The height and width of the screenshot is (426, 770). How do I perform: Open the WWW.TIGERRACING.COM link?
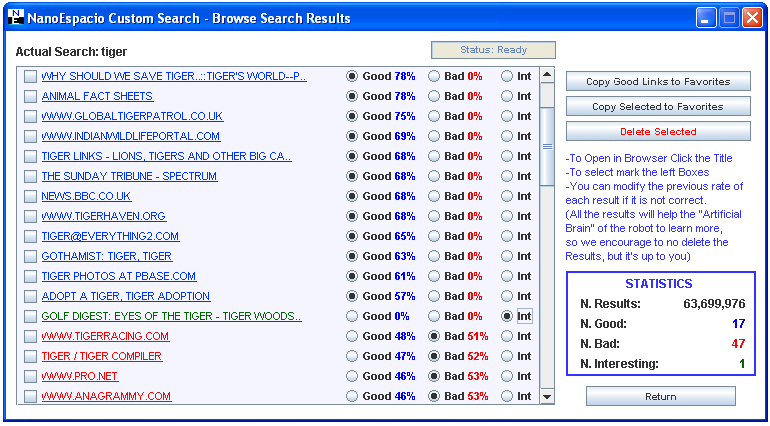point(105,337)
